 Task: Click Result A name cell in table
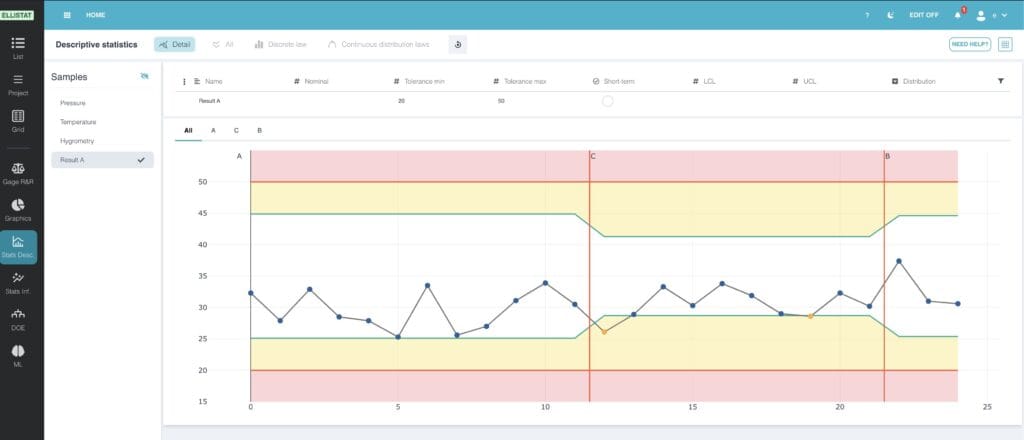click(x=210, y=101)
